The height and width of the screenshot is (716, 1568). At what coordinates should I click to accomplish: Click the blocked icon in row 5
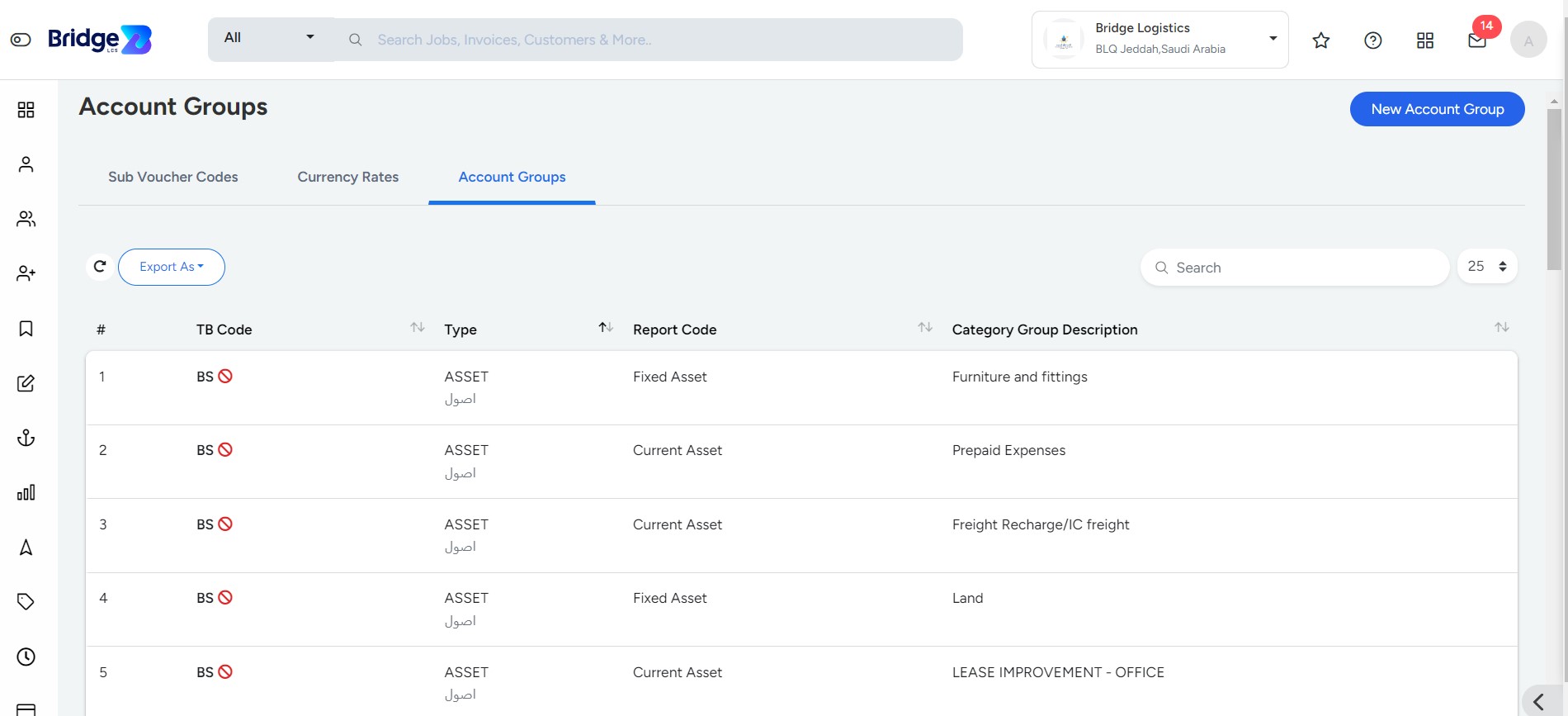click(225, 671)
